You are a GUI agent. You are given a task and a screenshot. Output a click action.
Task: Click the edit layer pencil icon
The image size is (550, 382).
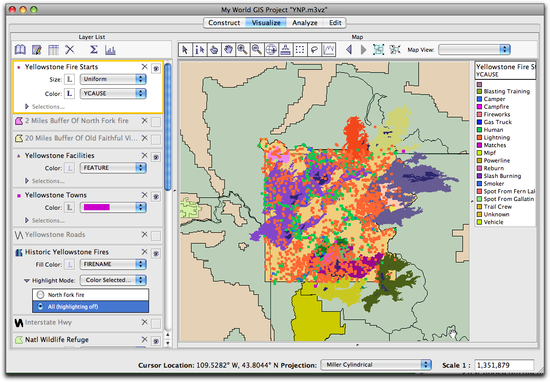tap(36, 49)
